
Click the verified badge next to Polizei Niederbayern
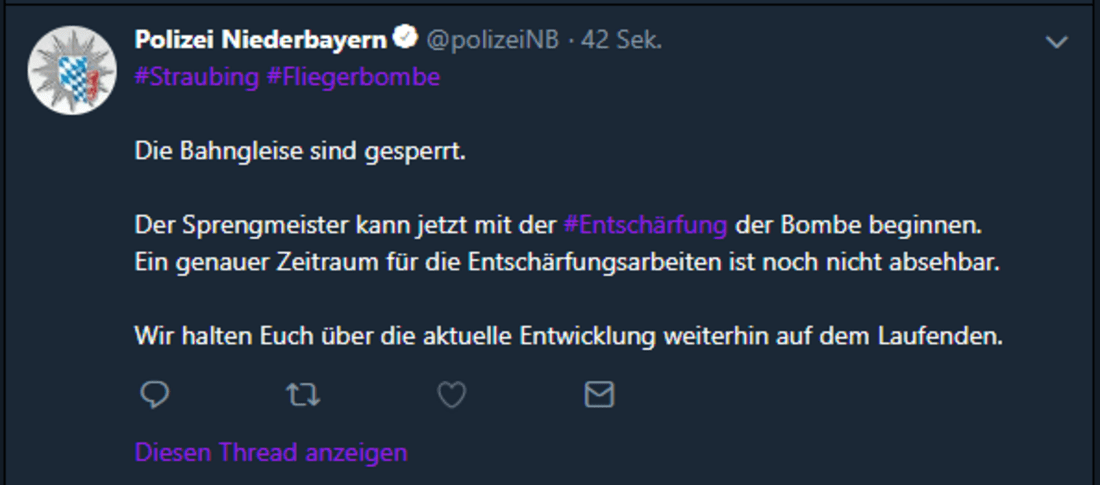click(x=404, y=40)
